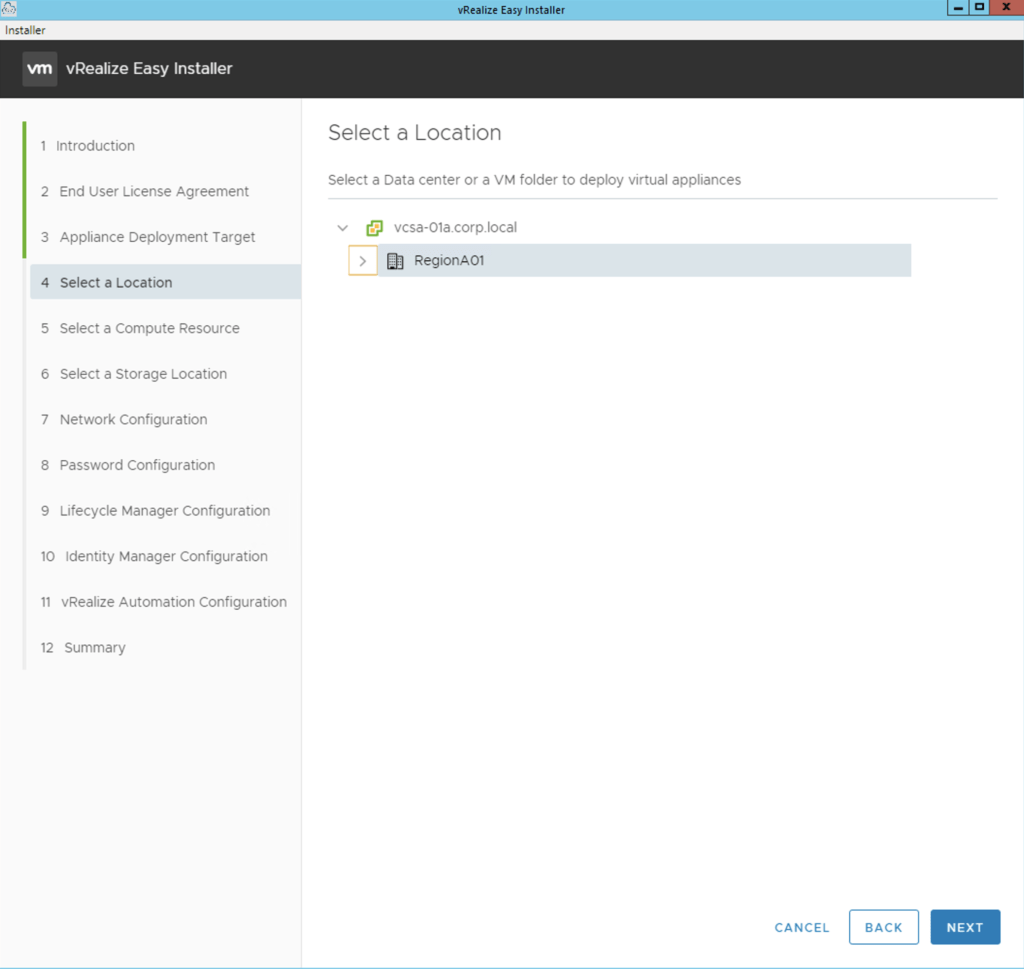Expand the RegionA01 datacenter node

point(362,261)
